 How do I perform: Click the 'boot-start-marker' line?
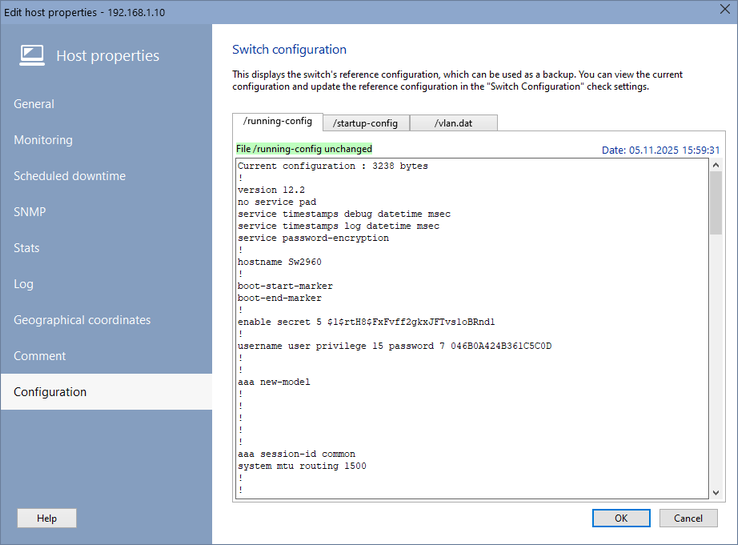pos(285,286)
